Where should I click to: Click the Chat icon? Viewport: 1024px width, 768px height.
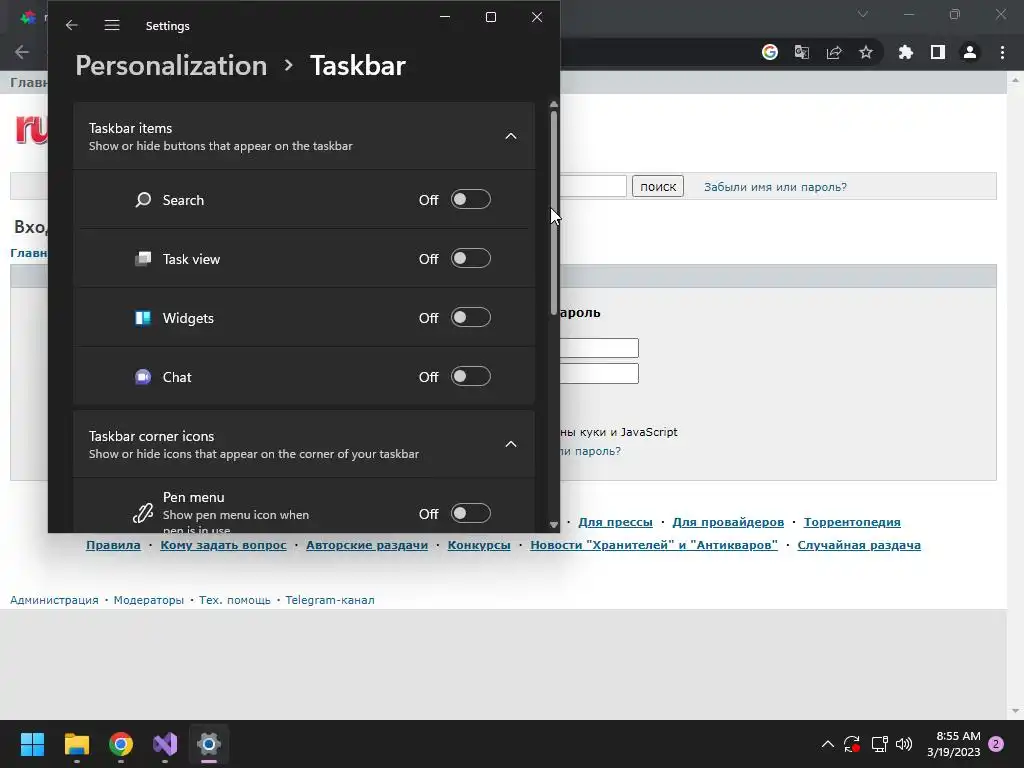143,377
